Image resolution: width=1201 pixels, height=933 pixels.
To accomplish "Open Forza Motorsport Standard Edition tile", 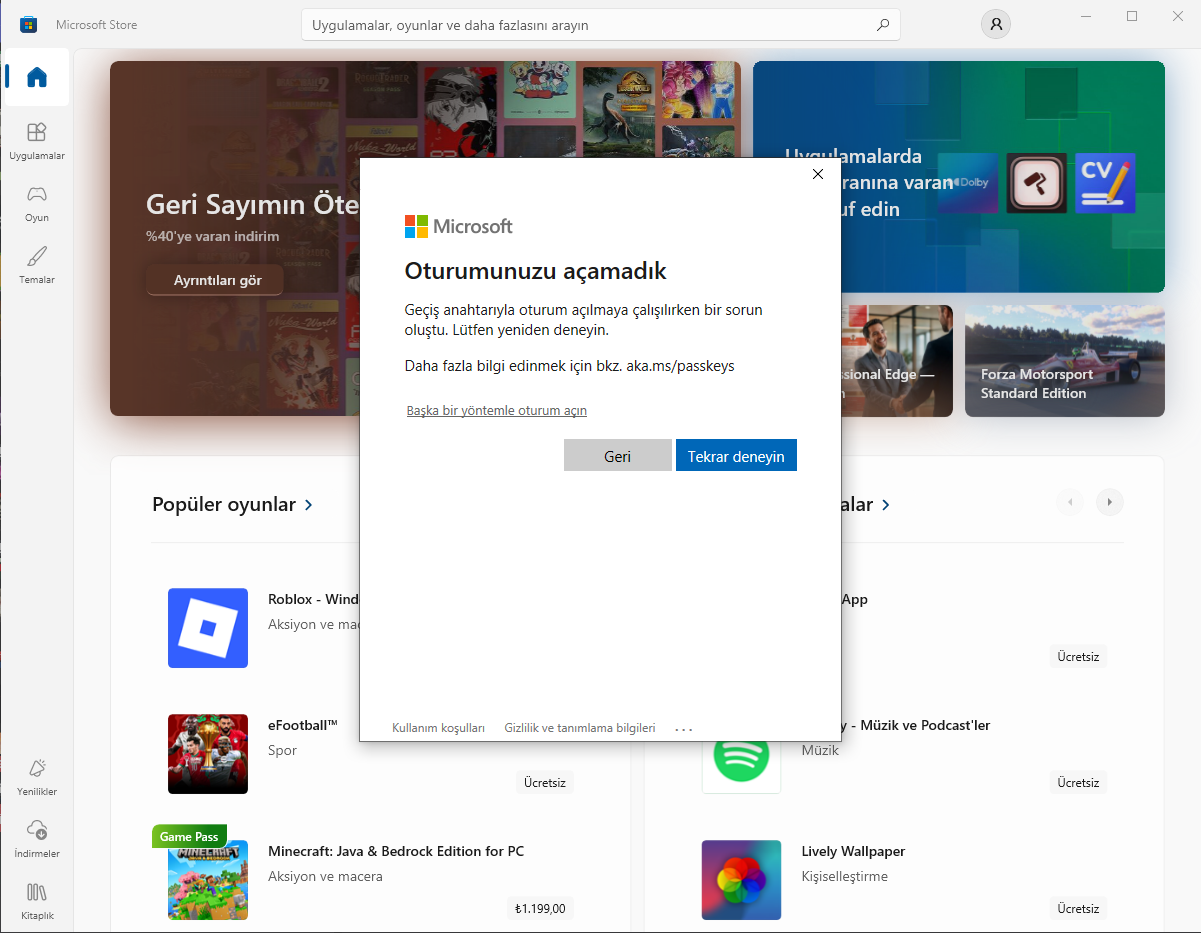I will (x=1064, y=361).
